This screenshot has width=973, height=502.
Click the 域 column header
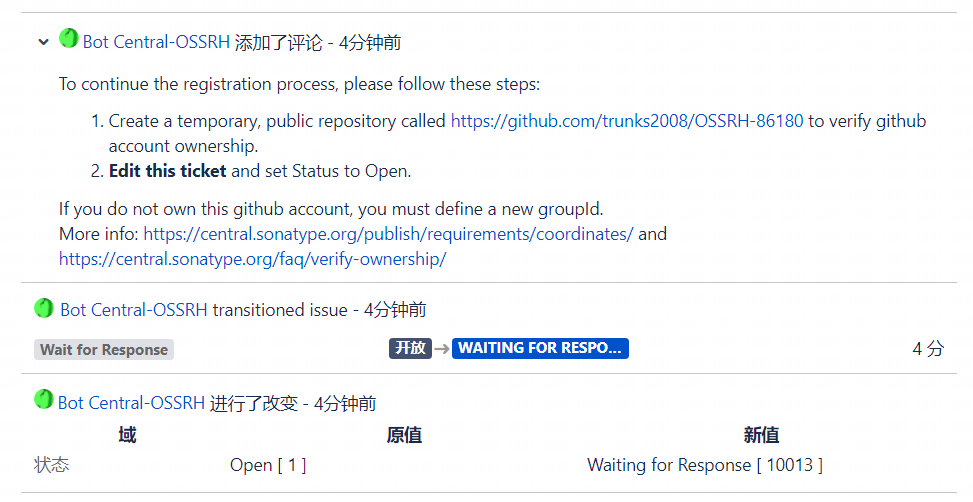pyautogui.click(x=127, y=435)
